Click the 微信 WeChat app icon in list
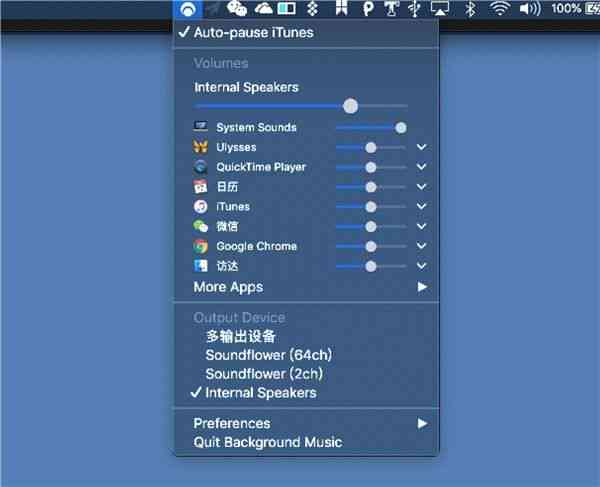Image resolution: width=600 pixels, height=487 pixels. pyautogui.click(x=201, y=226)
